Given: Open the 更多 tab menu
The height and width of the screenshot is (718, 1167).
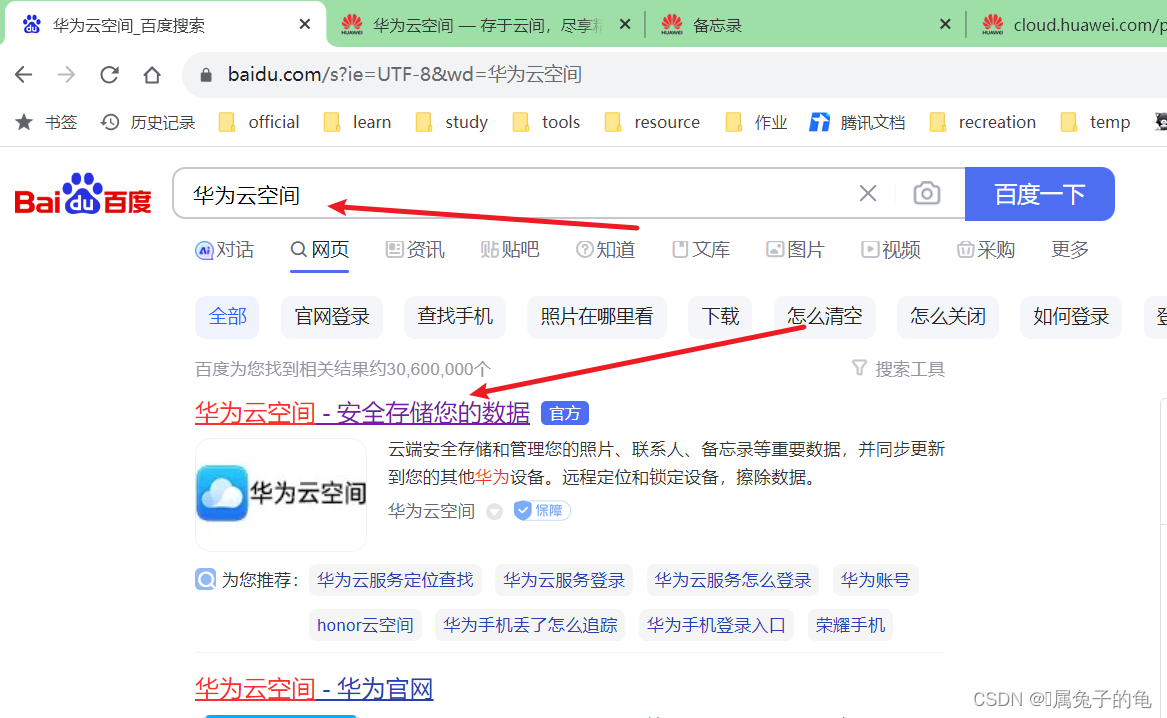Looking at the screenshot, I should 1070,250.
